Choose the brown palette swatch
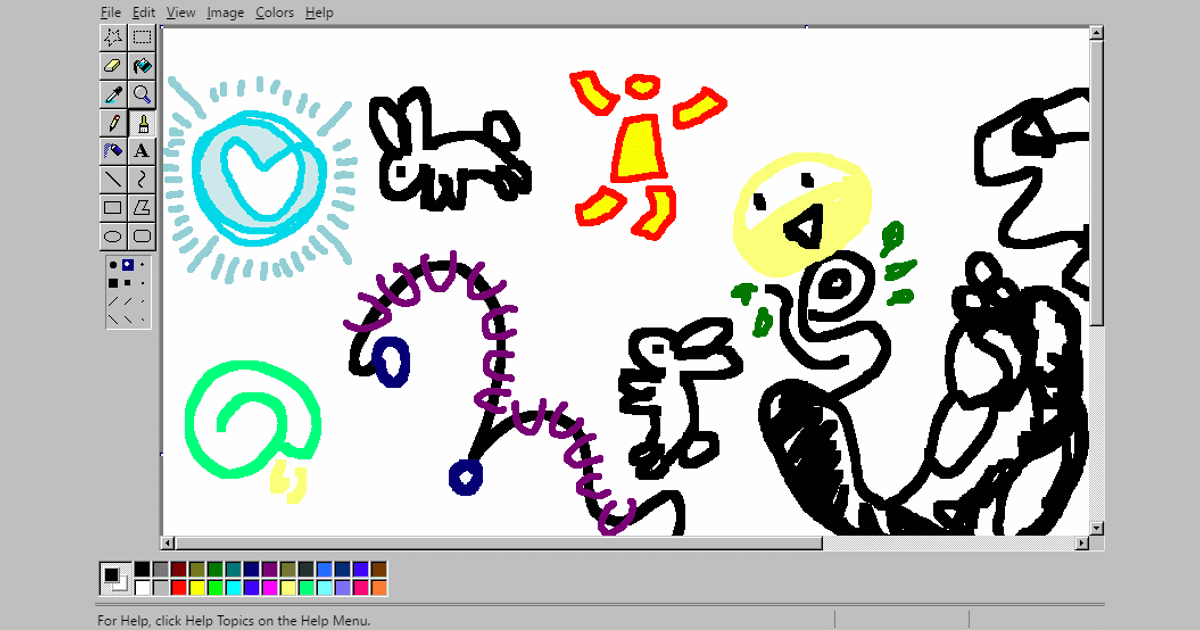The height and width of the screenshot is (630, 1200). point(379,569)
